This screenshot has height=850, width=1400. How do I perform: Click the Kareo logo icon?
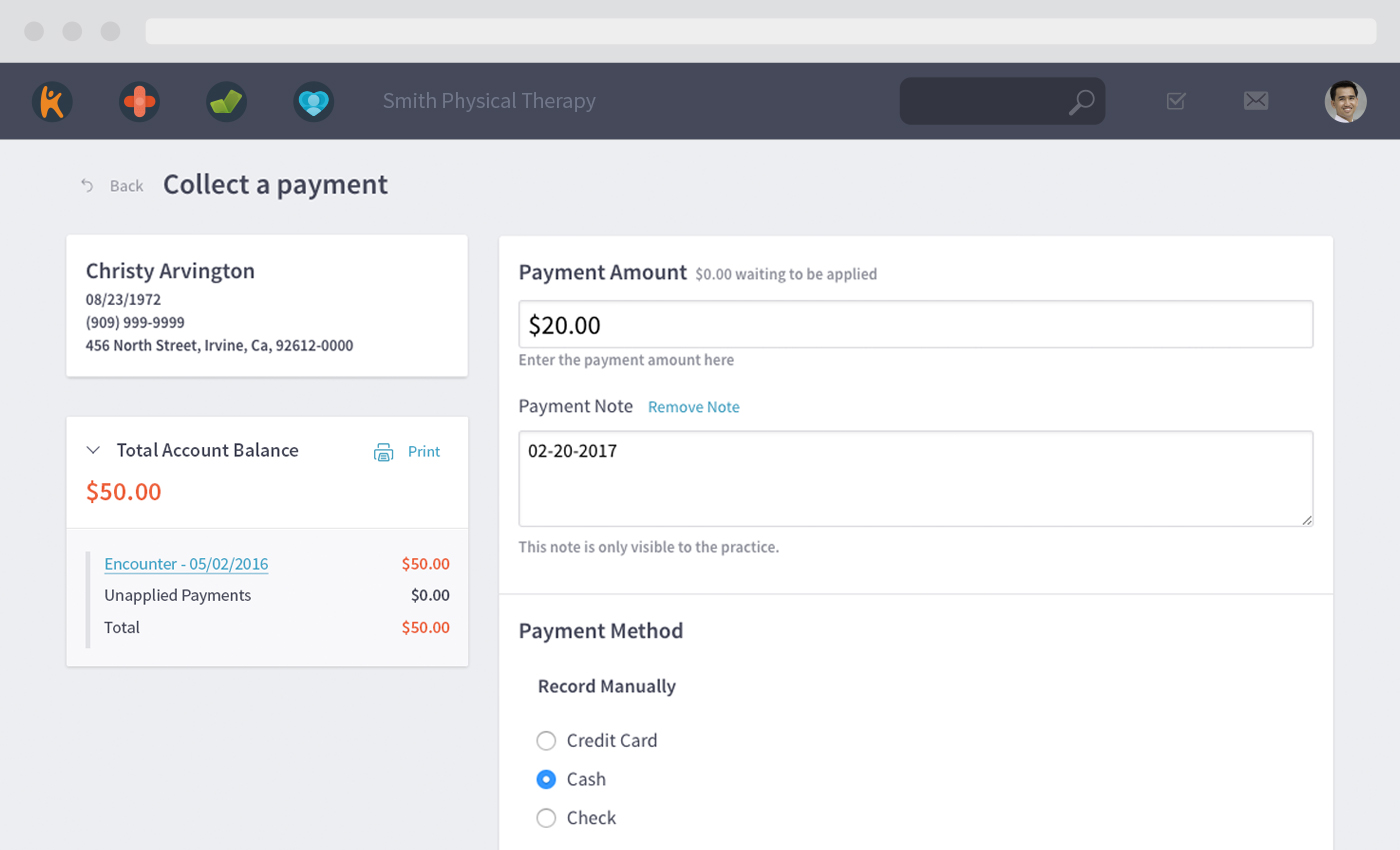51,100
